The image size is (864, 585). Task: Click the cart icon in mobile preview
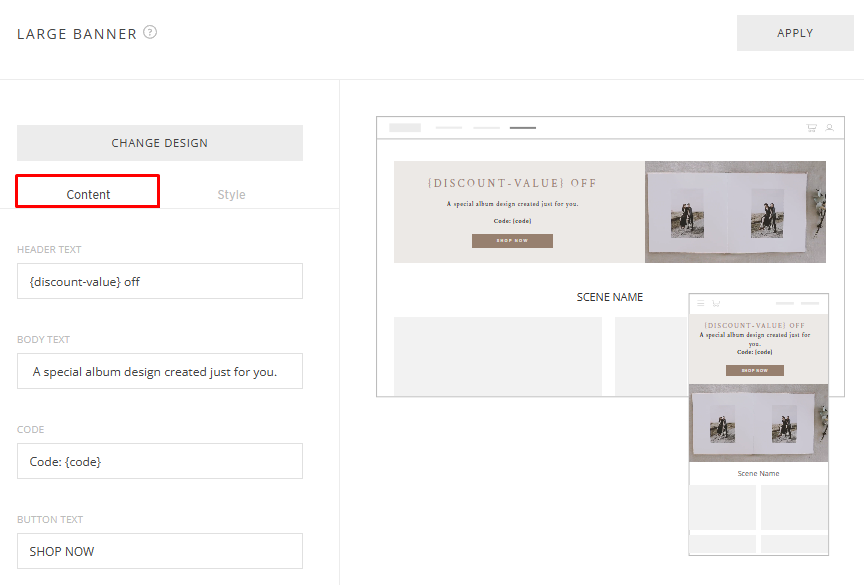(715, 303)
